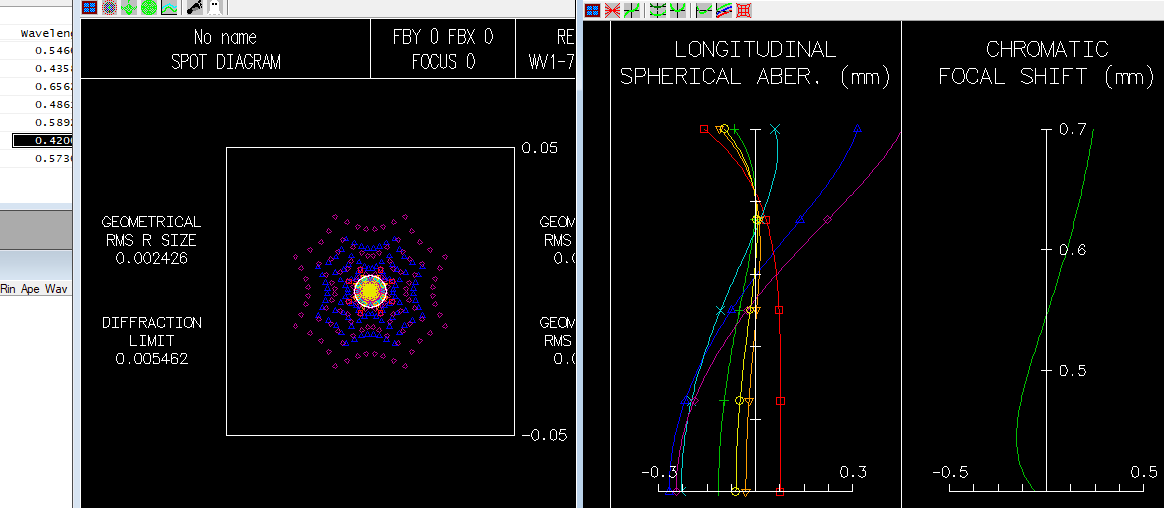Click the GEOMETRICAL RMS R SIZE value 0.002426
1164x508 pixels.
[x=151, y=258]
